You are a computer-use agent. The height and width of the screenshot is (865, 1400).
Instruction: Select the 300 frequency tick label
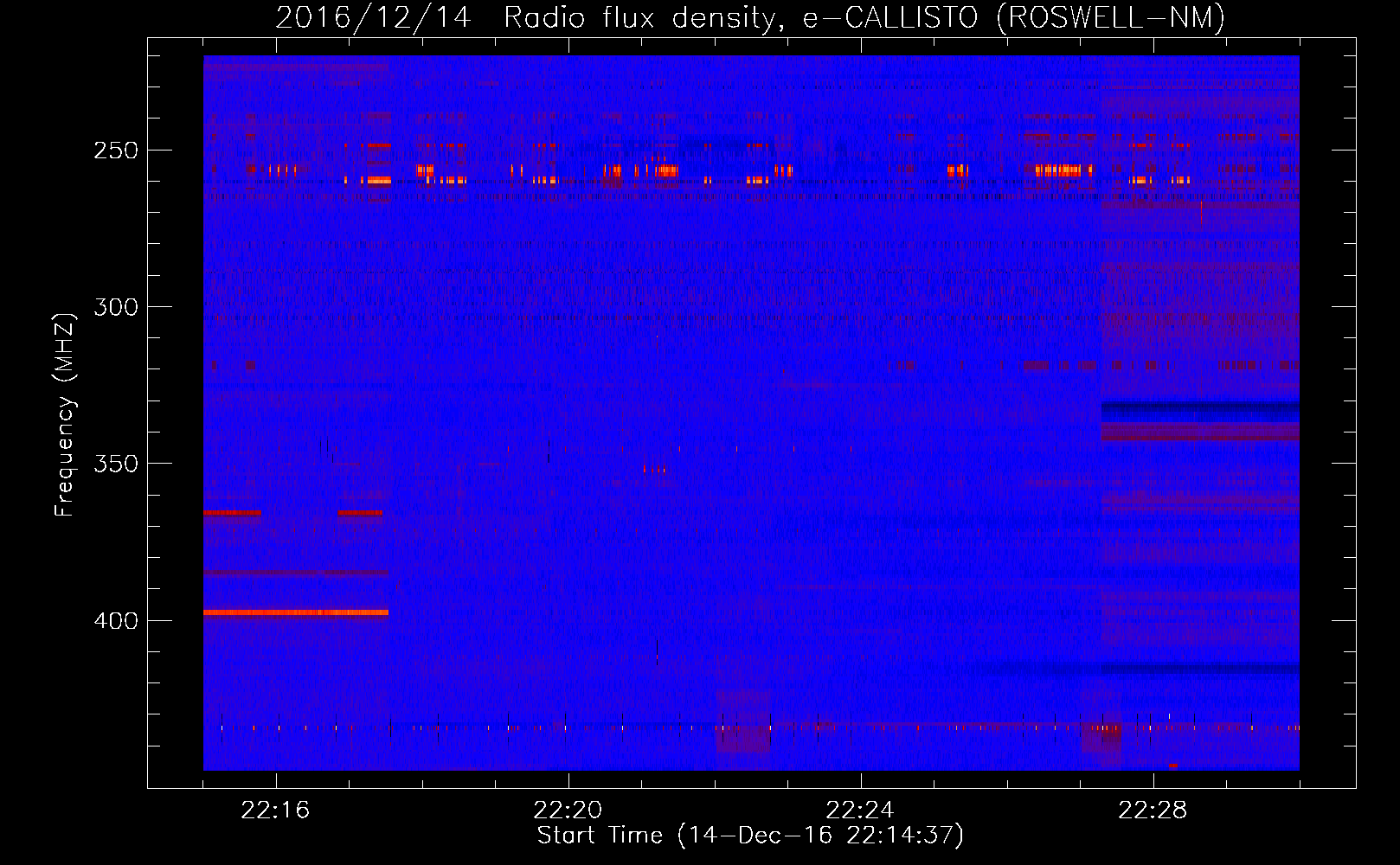coord(116,307)
